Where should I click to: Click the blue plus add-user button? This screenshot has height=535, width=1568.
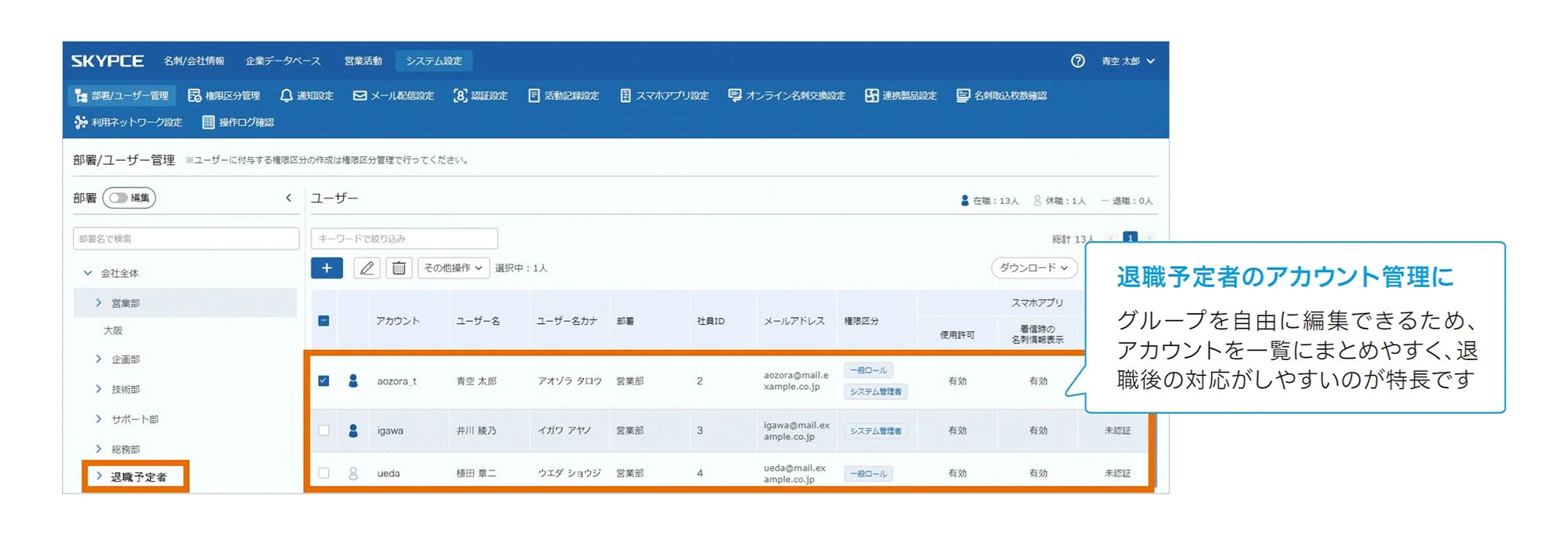pos(326,268)
